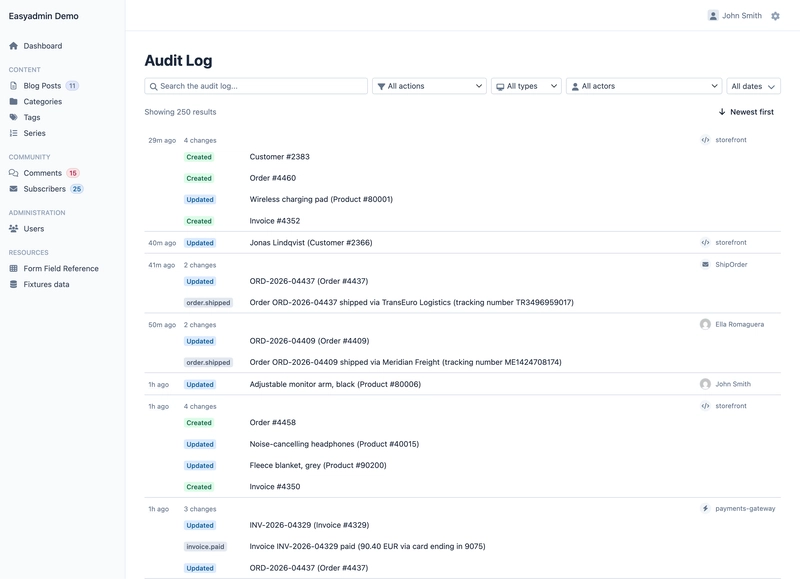Open INV-2026-04329 invoice entry
Screen dimensions: 800x579
[309, 525]
